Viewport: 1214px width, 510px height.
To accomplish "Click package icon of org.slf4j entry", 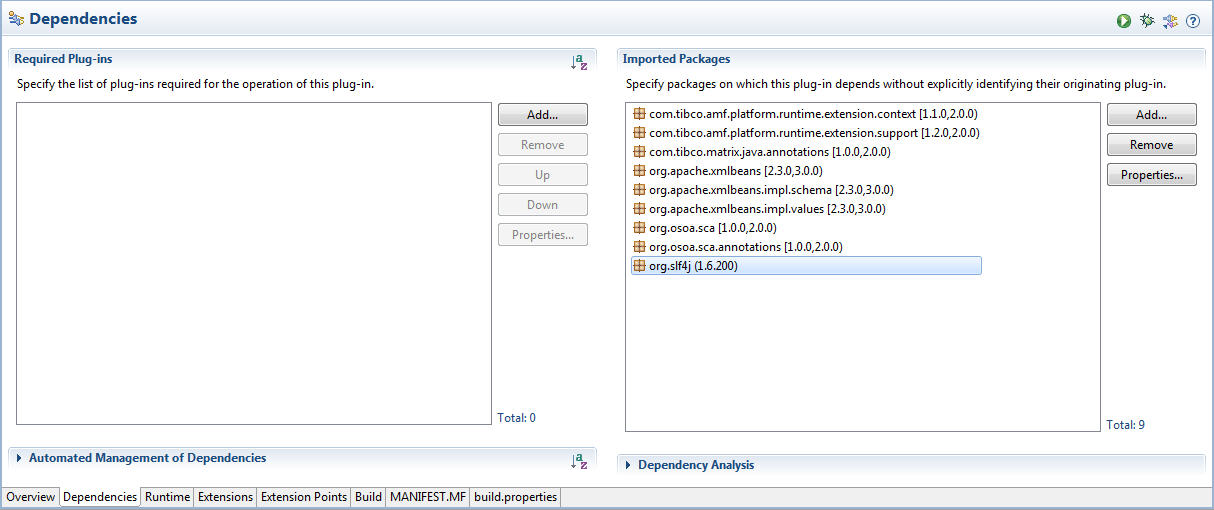I will click(x=640, y=266).
